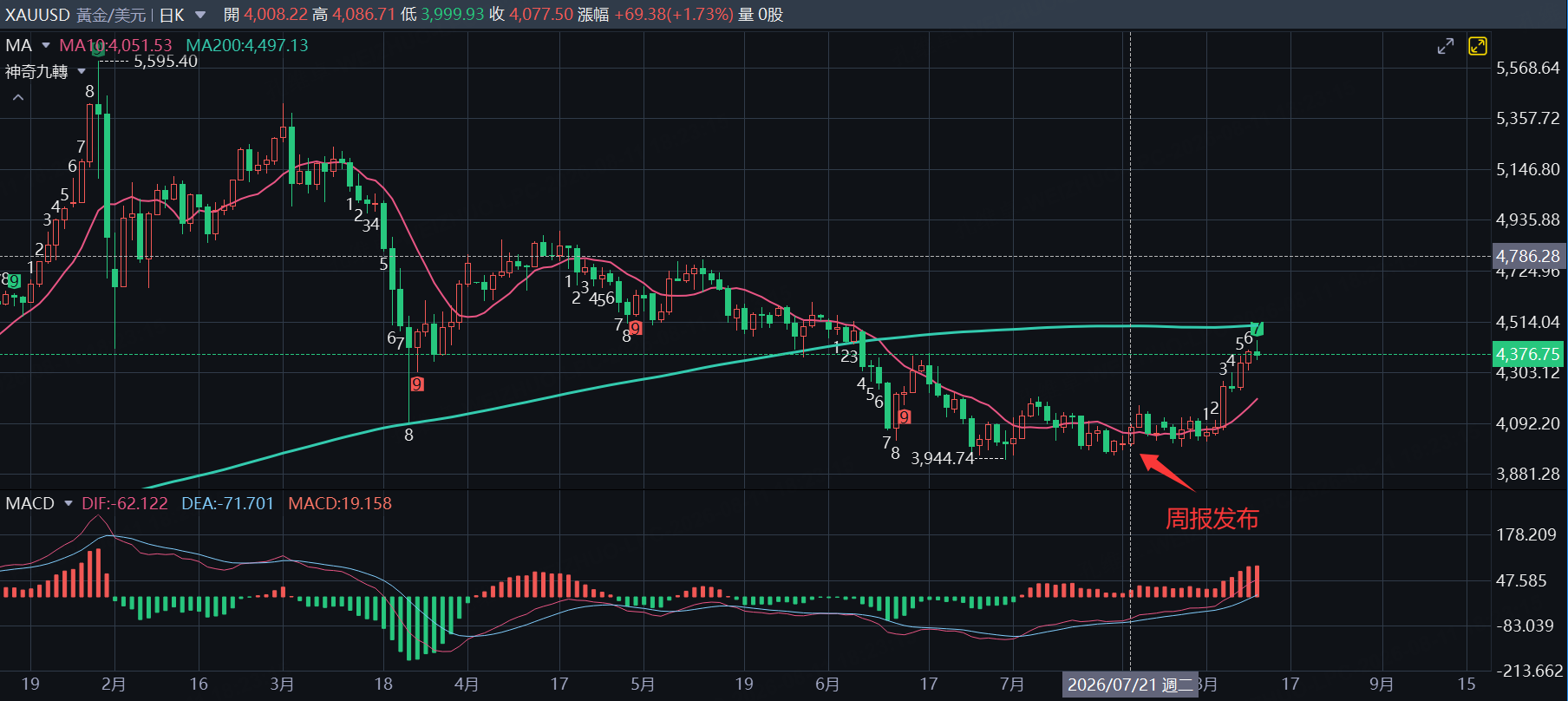This screenshot has height=701, width=1568.
Task: Open the MA indicator dropdown
Action: coord(45,45)
